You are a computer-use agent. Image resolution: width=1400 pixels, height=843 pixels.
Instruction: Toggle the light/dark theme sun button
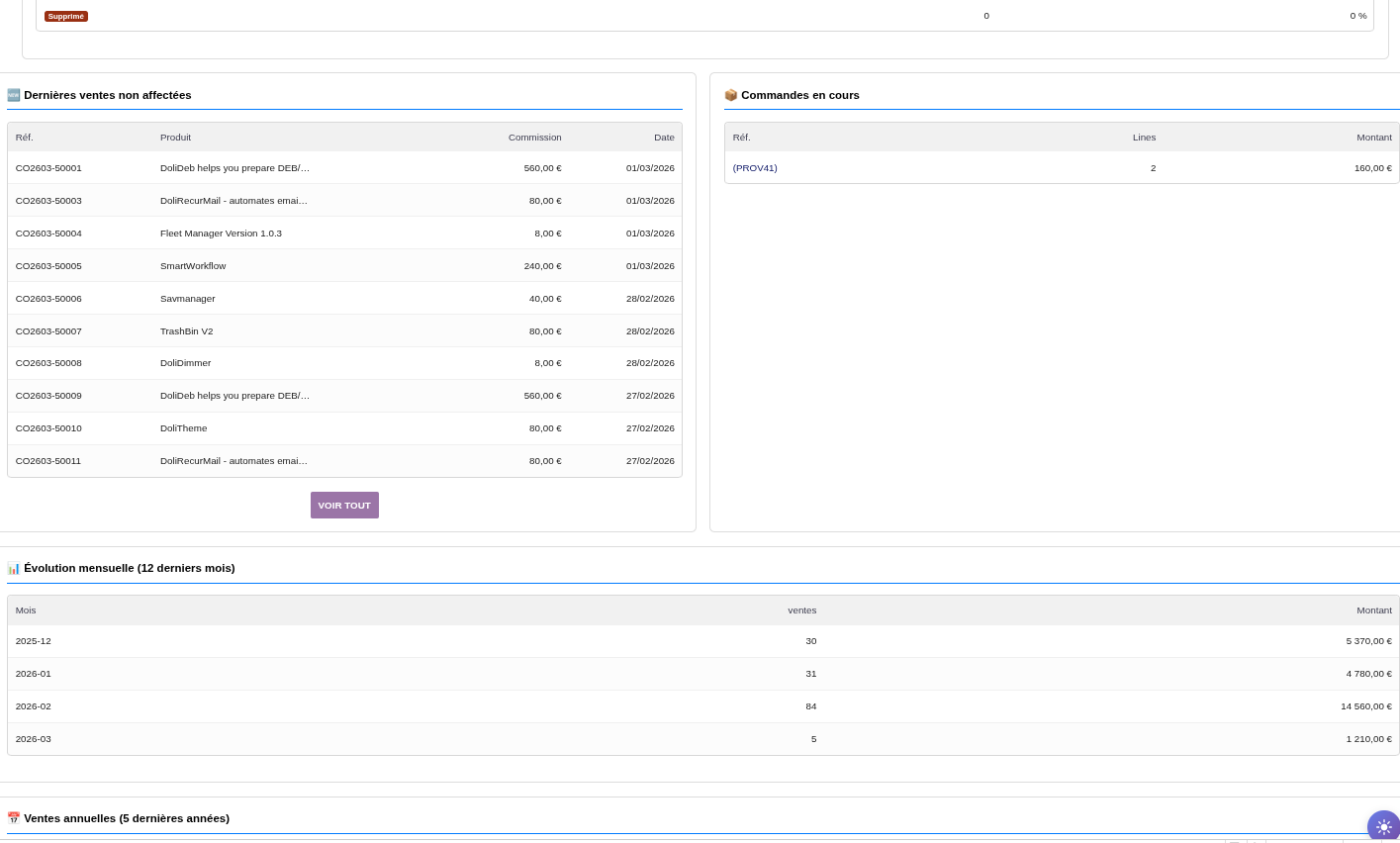pyautogui.click(x=1383, y=826)
